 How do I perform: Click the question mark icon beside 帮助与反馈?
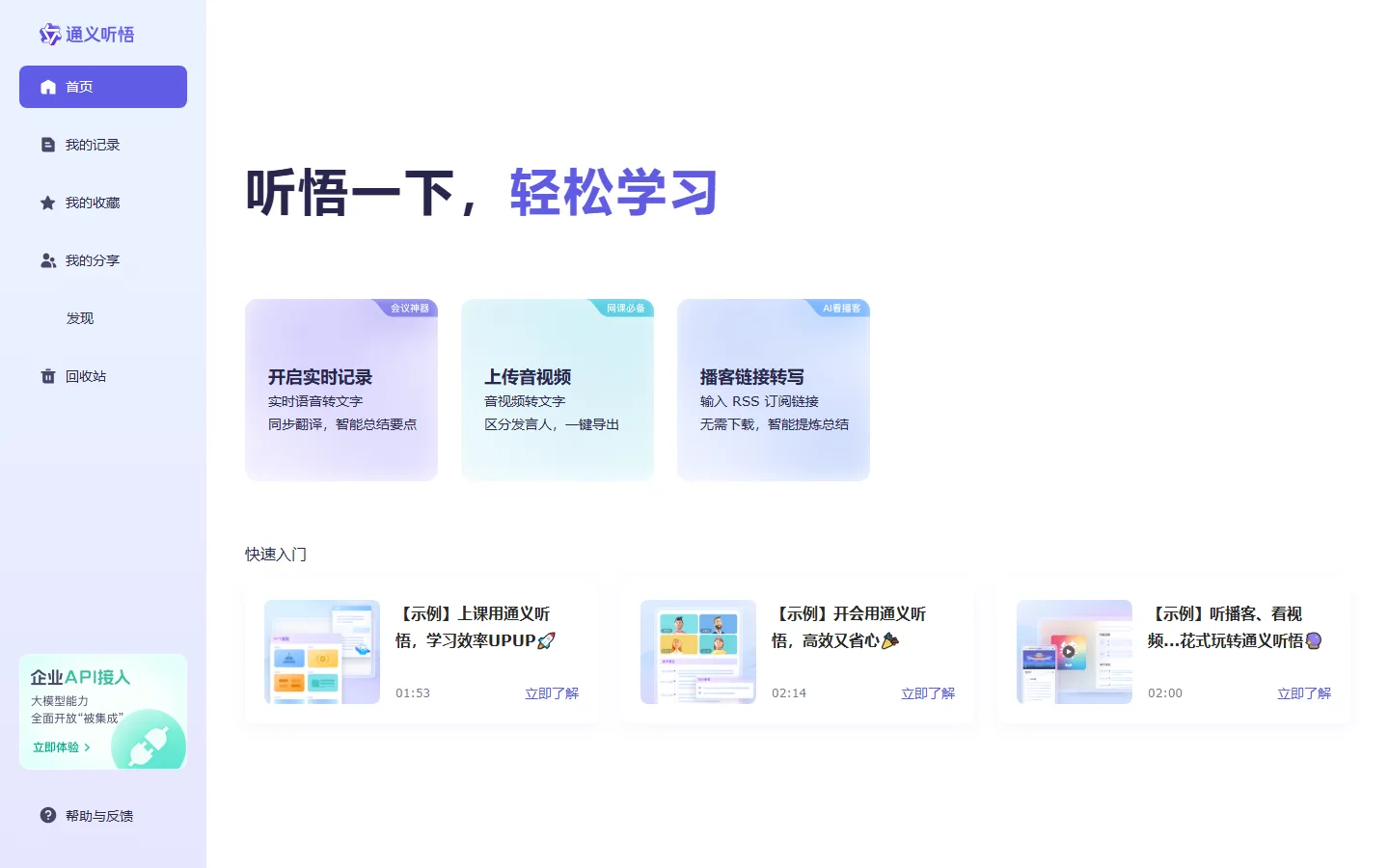pyautogui.click(x=48, y=815)
